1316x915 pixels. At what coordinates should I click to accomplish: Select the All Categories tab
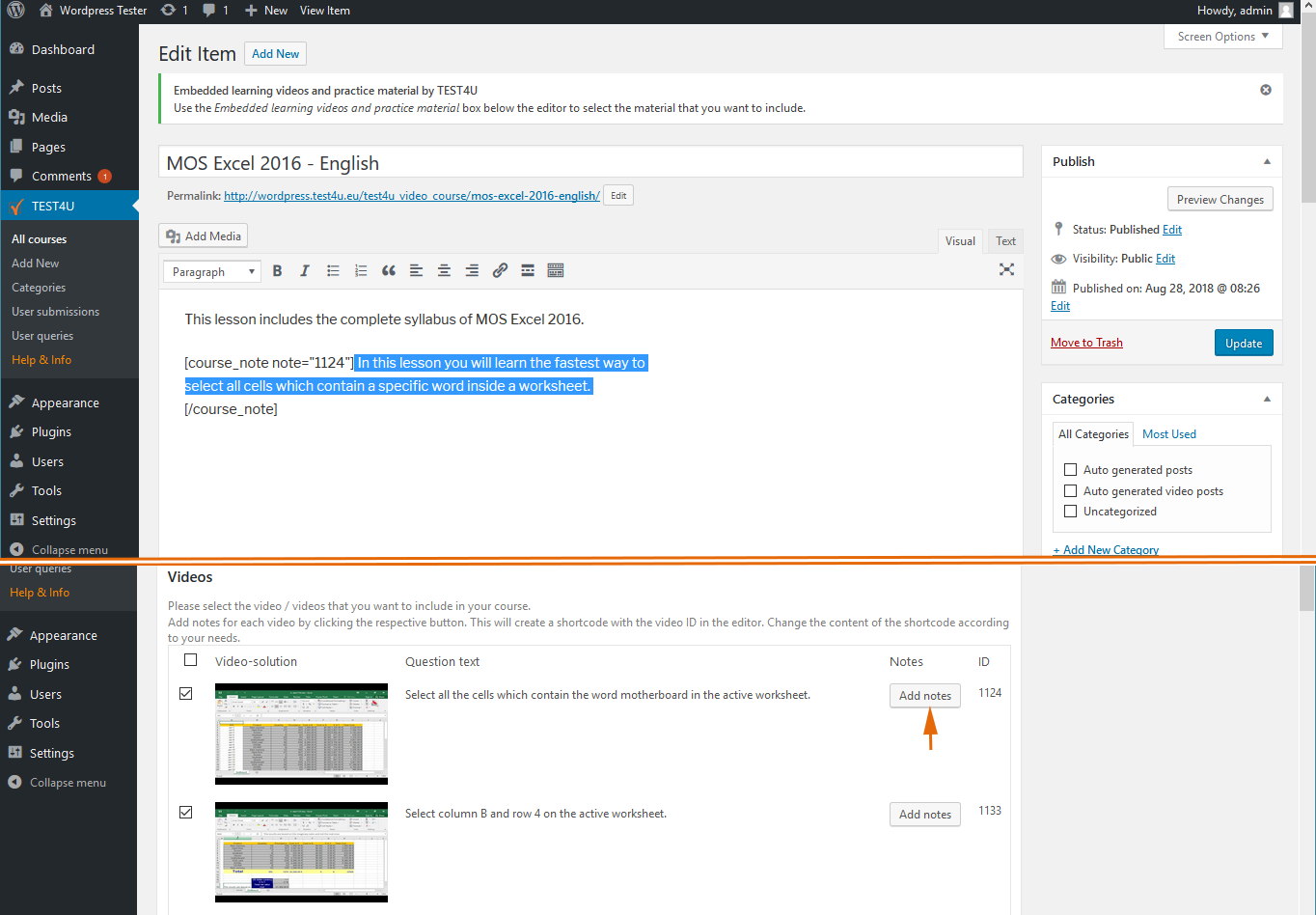(1093, 434)
